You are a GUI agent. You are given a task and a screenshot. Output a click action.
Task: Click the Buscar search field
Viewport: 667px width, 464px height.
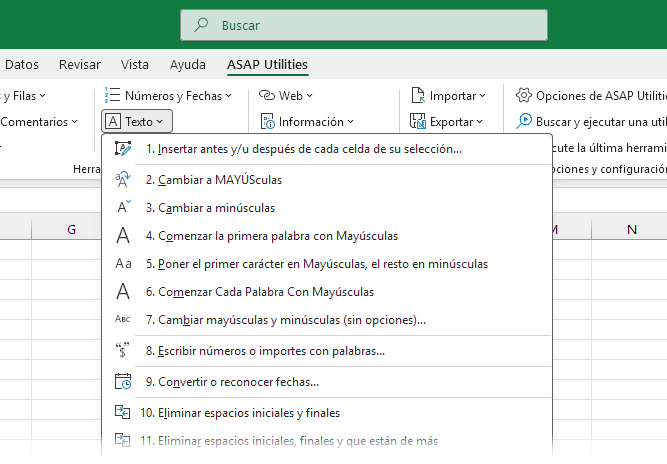364,25
